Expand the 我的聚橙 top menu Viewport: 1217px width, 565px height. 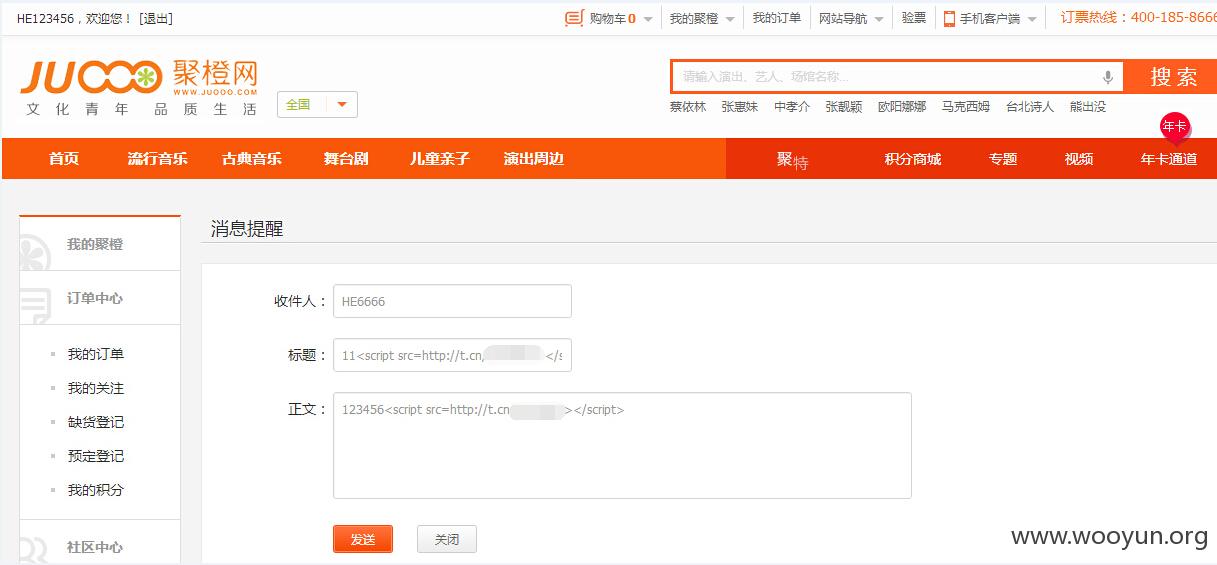point(701,18)
